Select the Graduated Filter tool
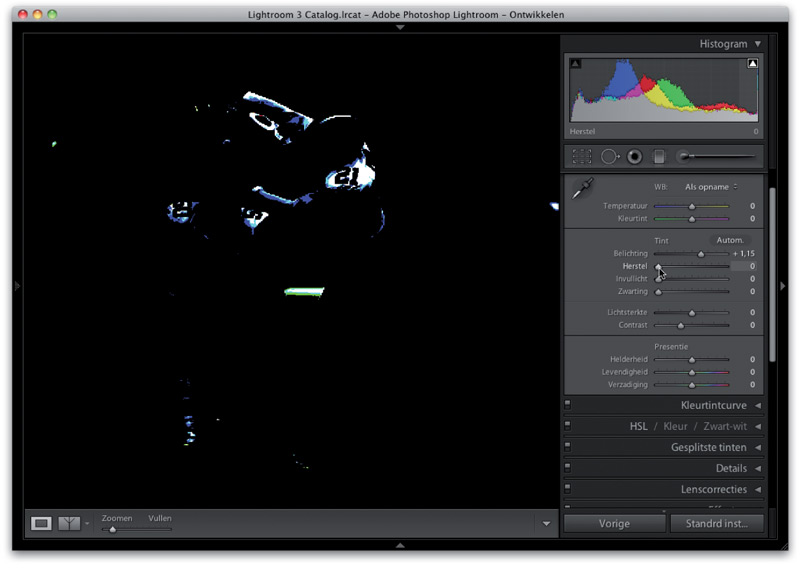This screenshot has height=569, width=800. click(659, 157)
